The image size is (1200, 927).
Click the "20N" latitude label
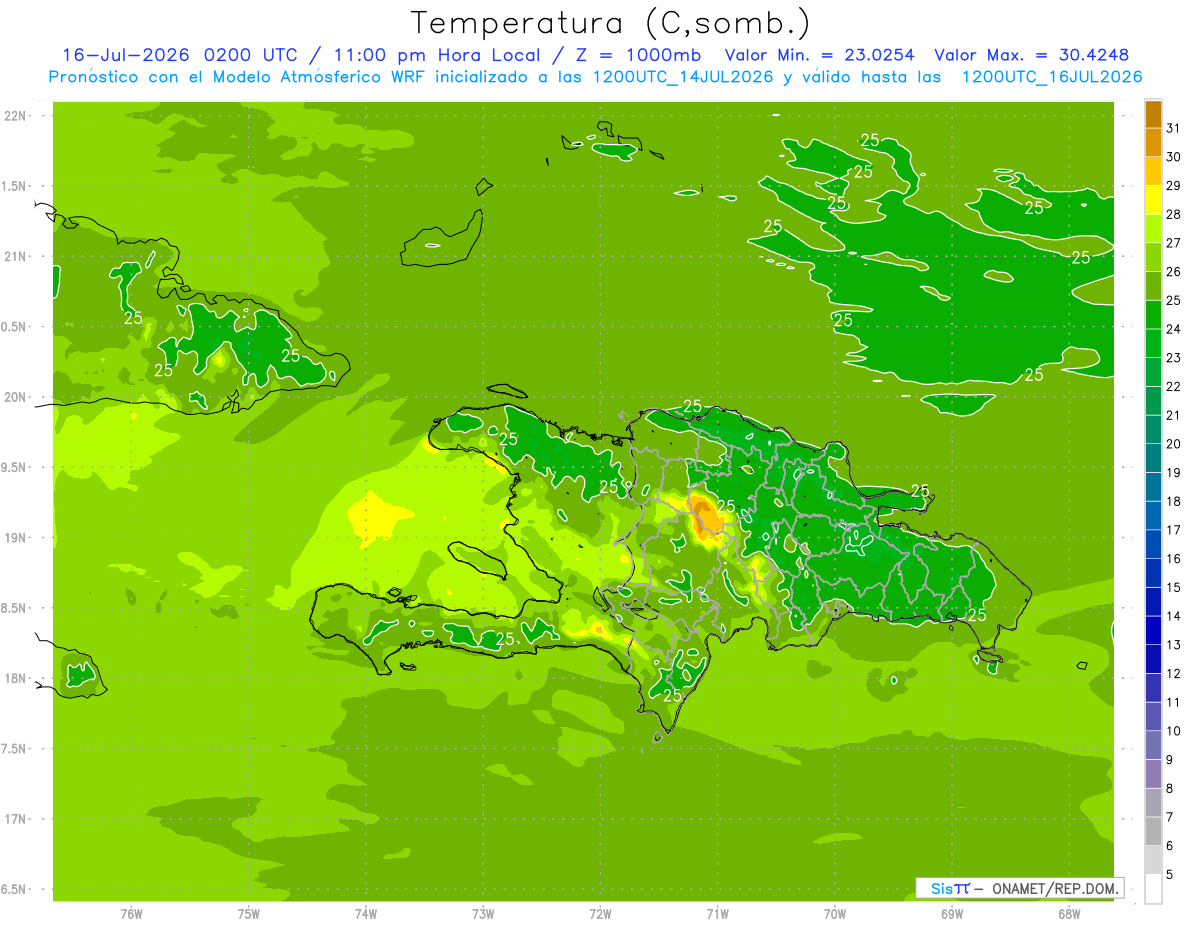[x=16, y=397]
